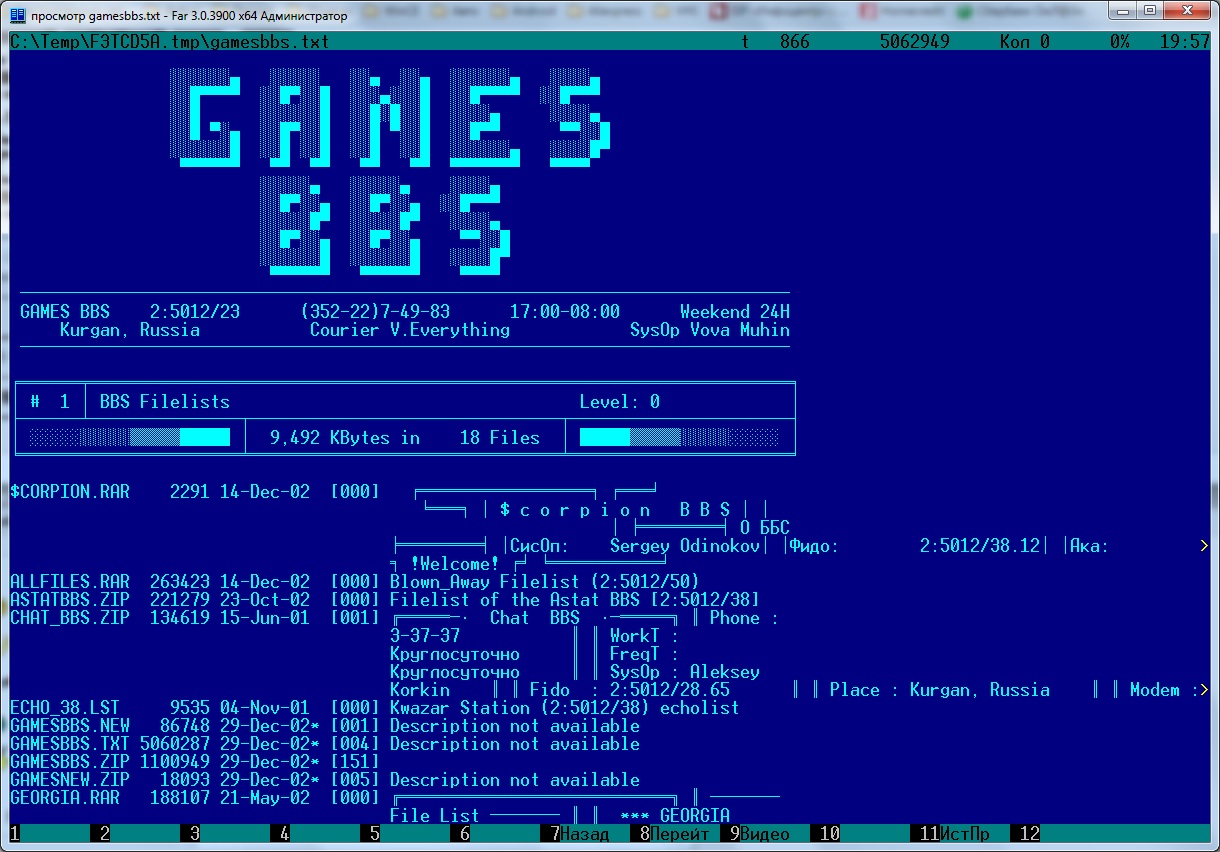The height and width of the screenshot is (852, 1220).
Task: Click CHAT_BBS.ZIP file entry
Action: tap(70, 618)
